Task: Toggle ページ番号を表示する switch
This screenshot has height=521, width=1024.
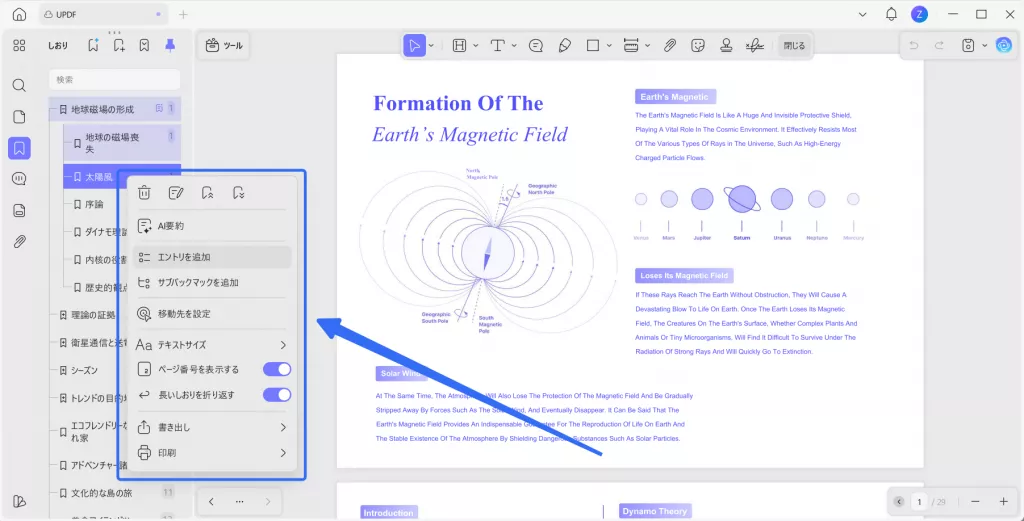Action: coord(277,370)
